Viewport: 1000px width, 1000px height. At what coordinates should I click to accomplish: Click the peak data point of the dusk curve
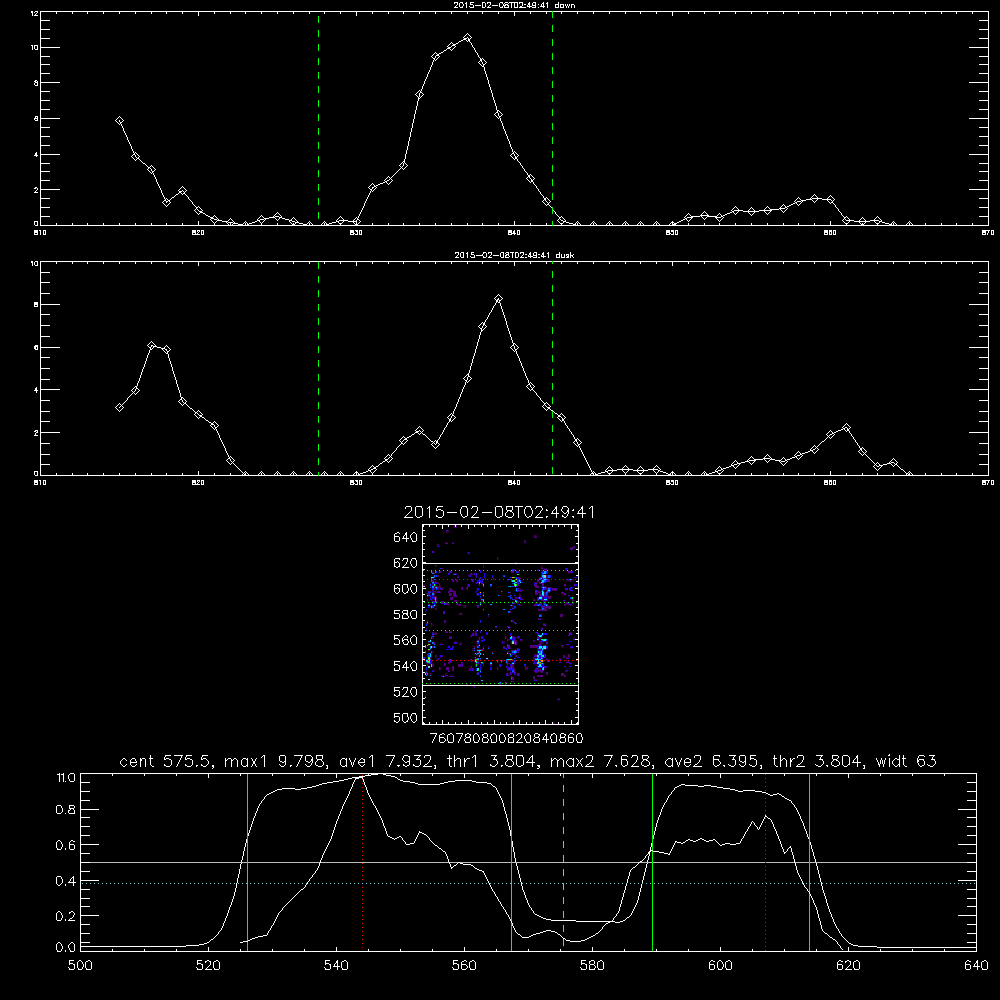[x=499, y=298]
